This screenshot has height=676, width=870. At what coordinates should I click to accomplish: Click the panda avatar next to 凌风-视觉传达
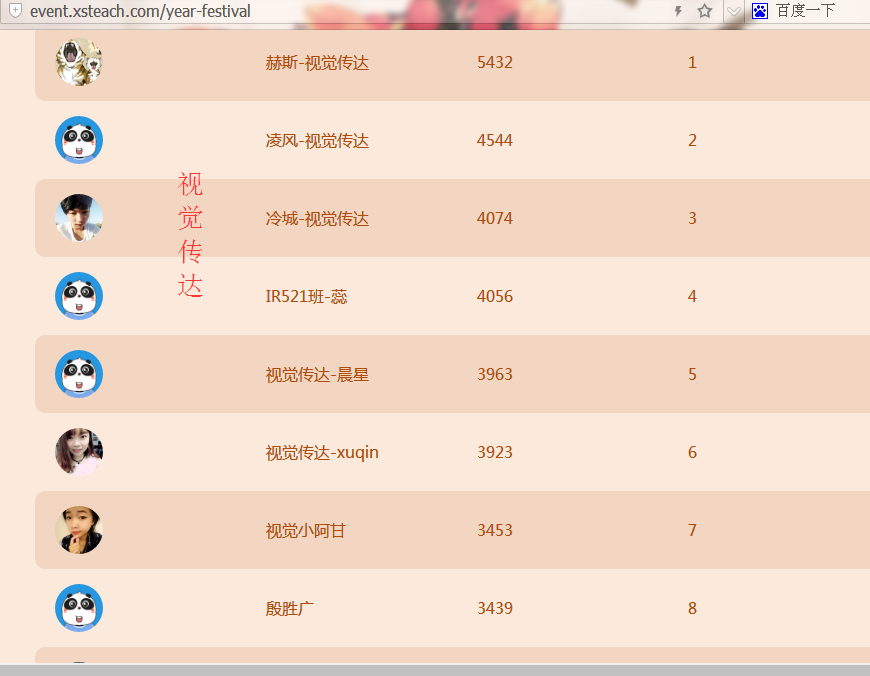point(78,140)
